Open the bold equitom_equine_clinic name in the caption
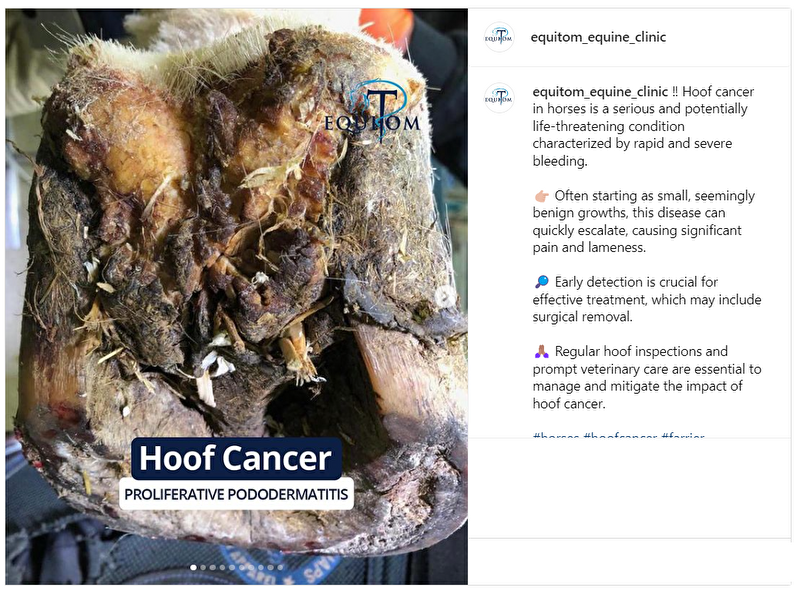Viewport: 800px width, 591px height. click(x=600, y=91)
